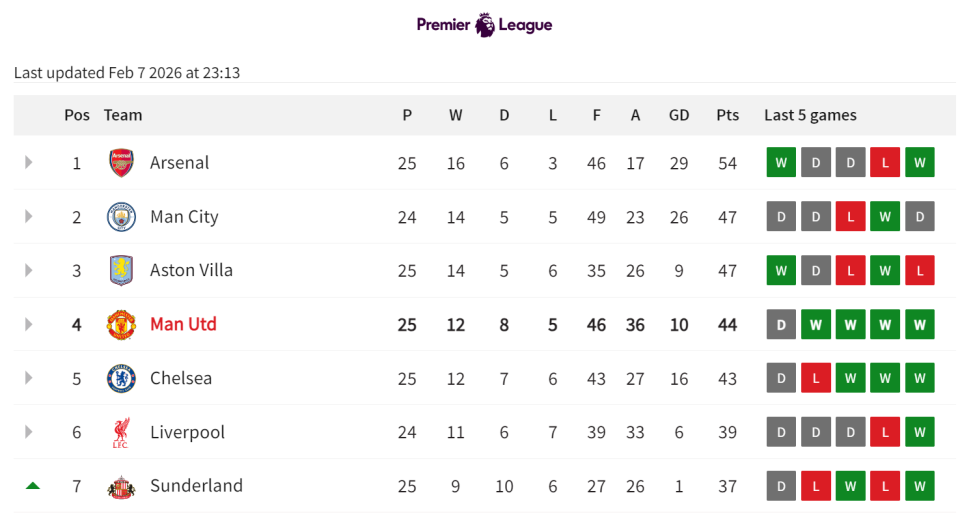Image resolution: width=960 pixels, height=532 pixels.
Task: Click the Sunderland club crest
Action: [121, 486]
